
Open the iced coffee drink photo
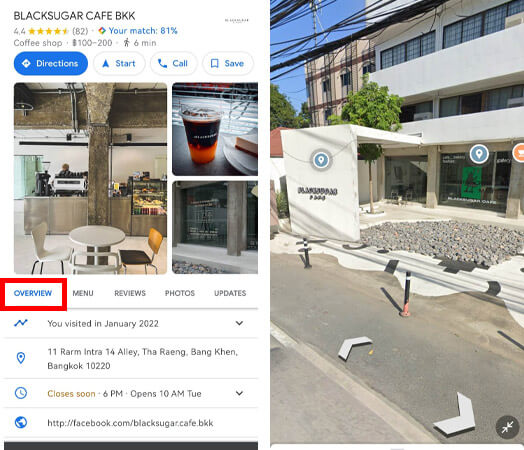(x=215, y=129)
